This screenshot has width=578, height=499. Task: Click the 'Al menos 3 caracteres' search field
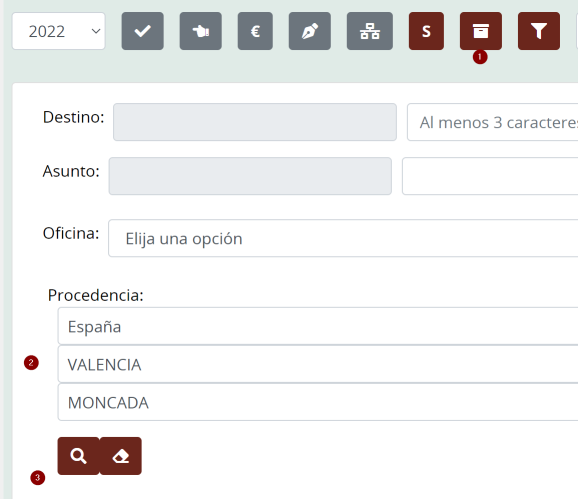[492, 122]
